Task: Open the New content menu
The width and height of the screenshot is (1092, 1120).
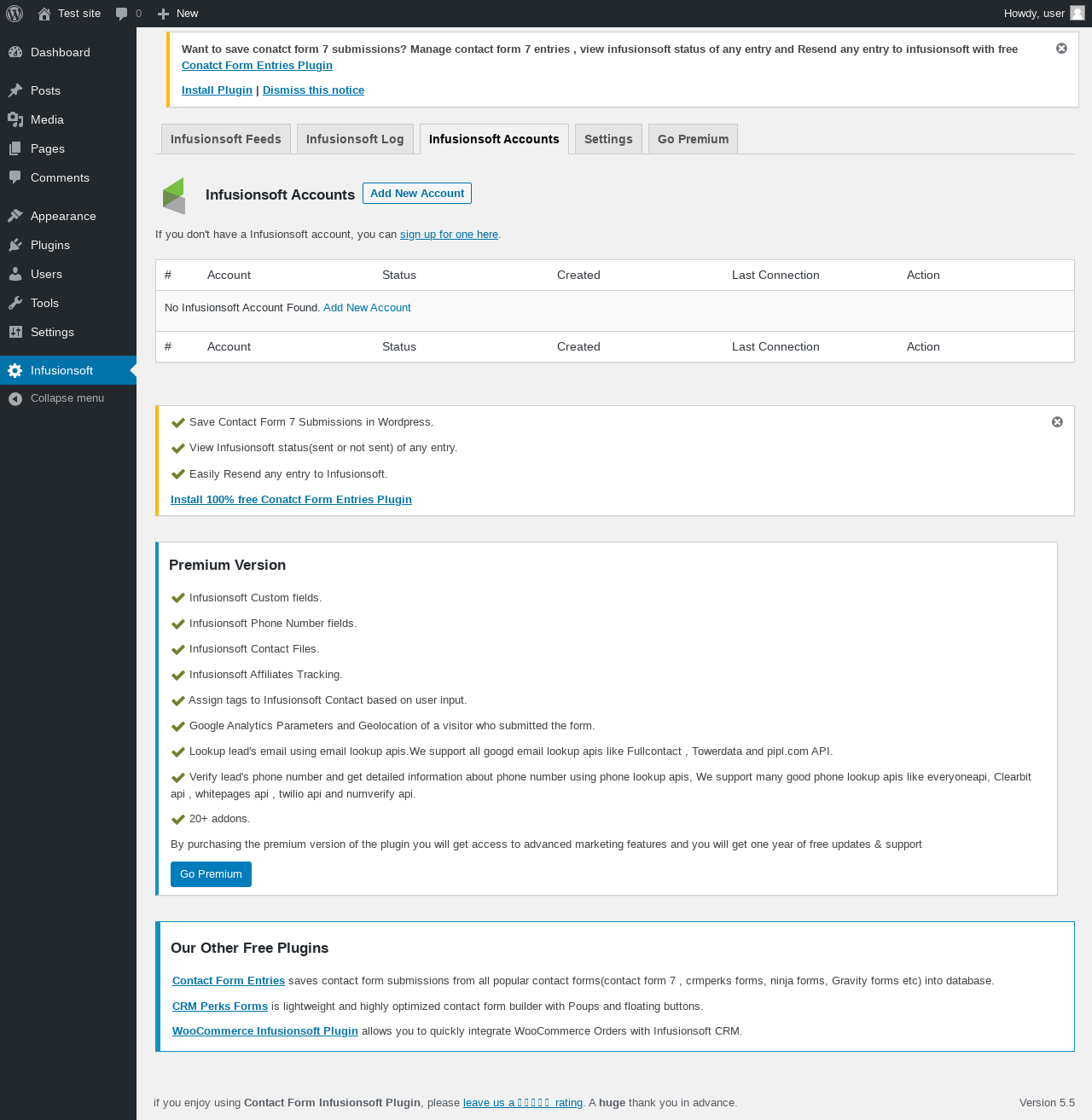Action: [178, 14]
